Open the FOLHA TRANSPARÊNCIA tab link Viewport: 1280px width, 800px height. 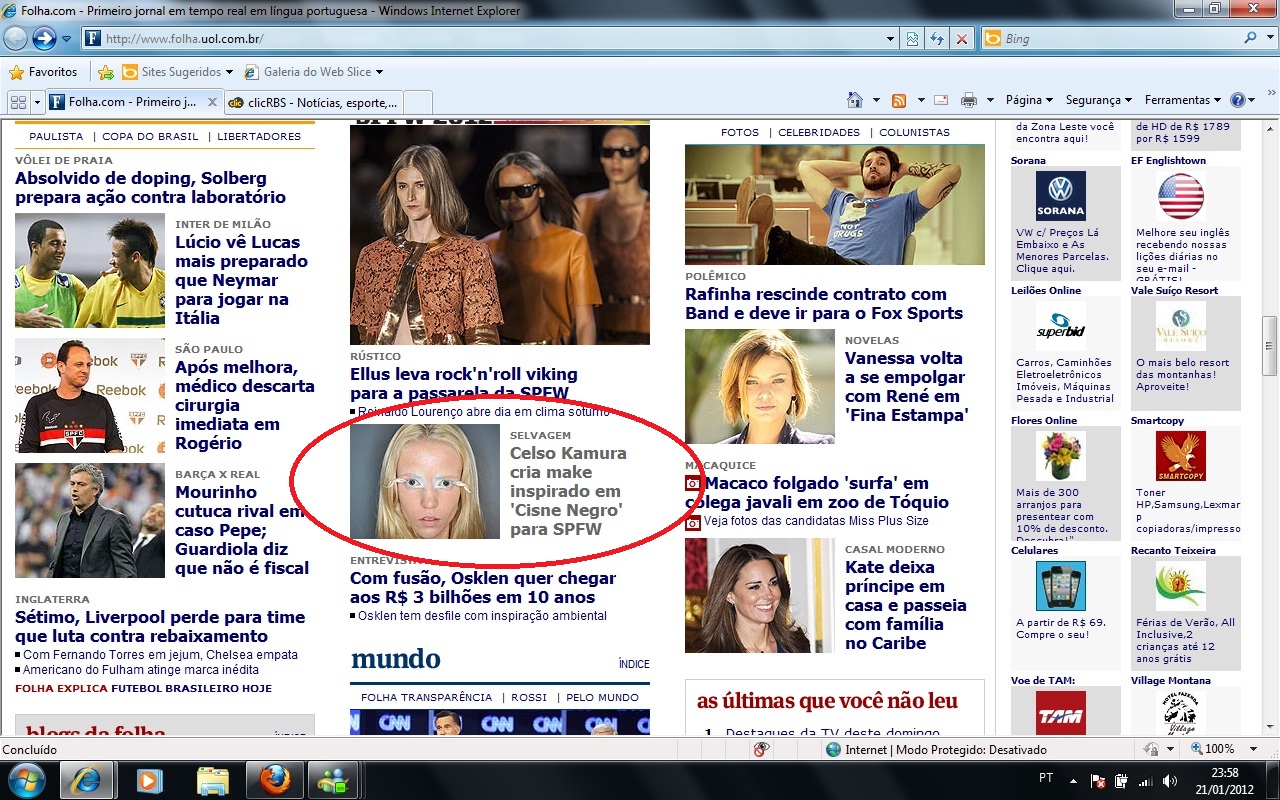point(427,697)
